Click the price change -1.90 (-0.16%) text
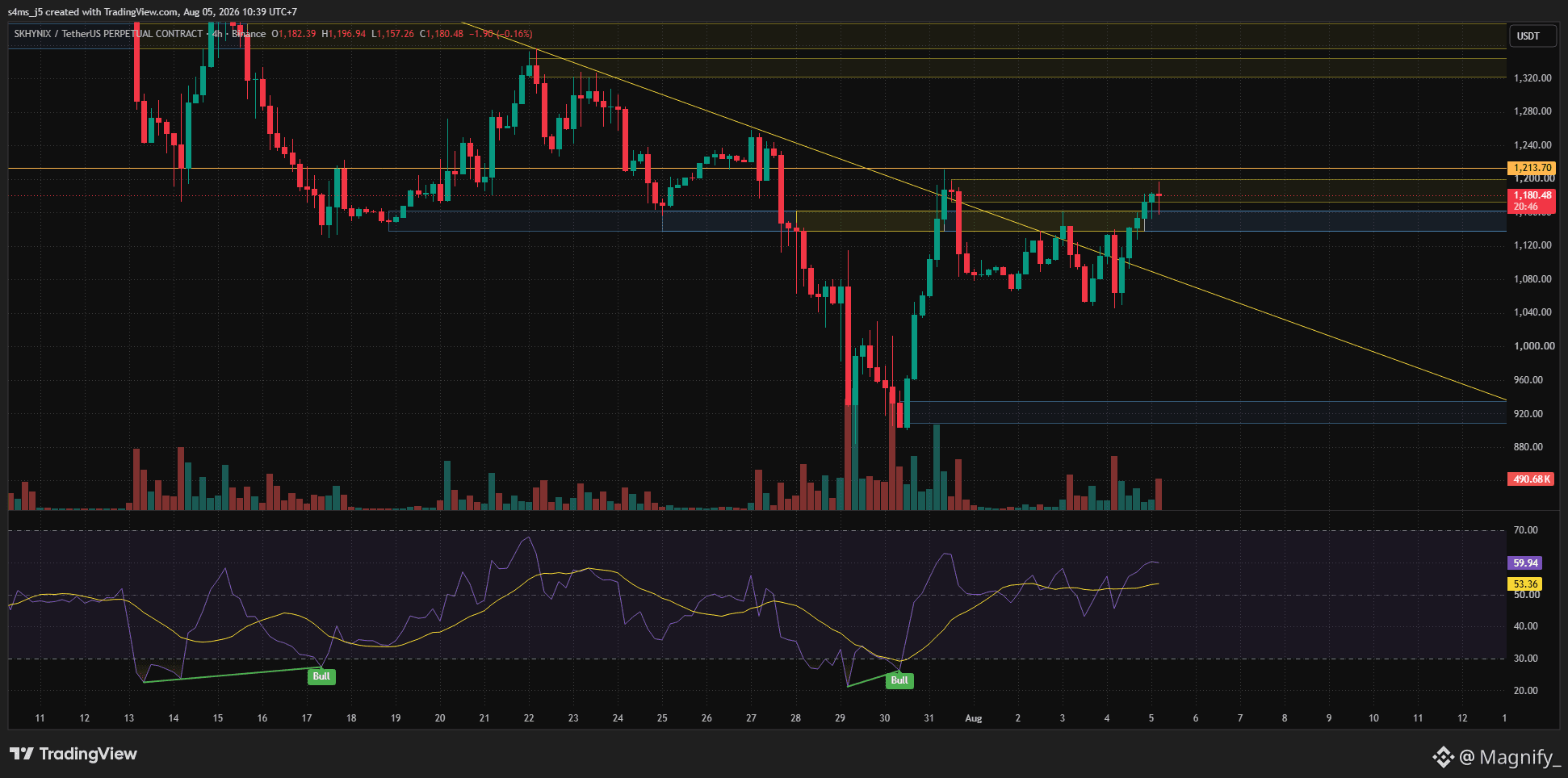The width and height of the screenshot is (1568, 778). [x=501, y=34]
